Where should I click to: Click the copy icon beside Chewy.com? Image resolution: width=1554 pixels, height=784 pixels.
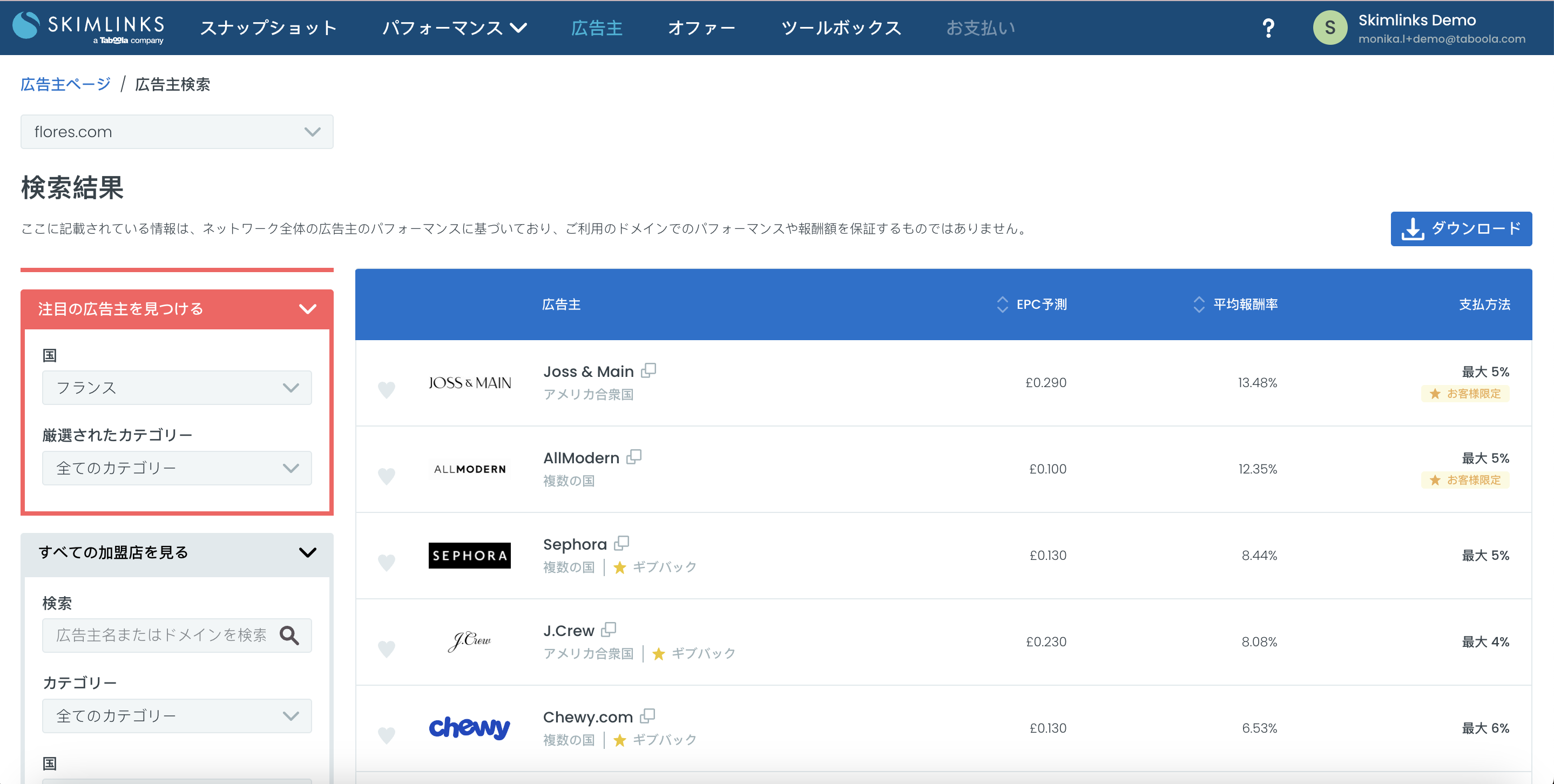tap(647, 715)
